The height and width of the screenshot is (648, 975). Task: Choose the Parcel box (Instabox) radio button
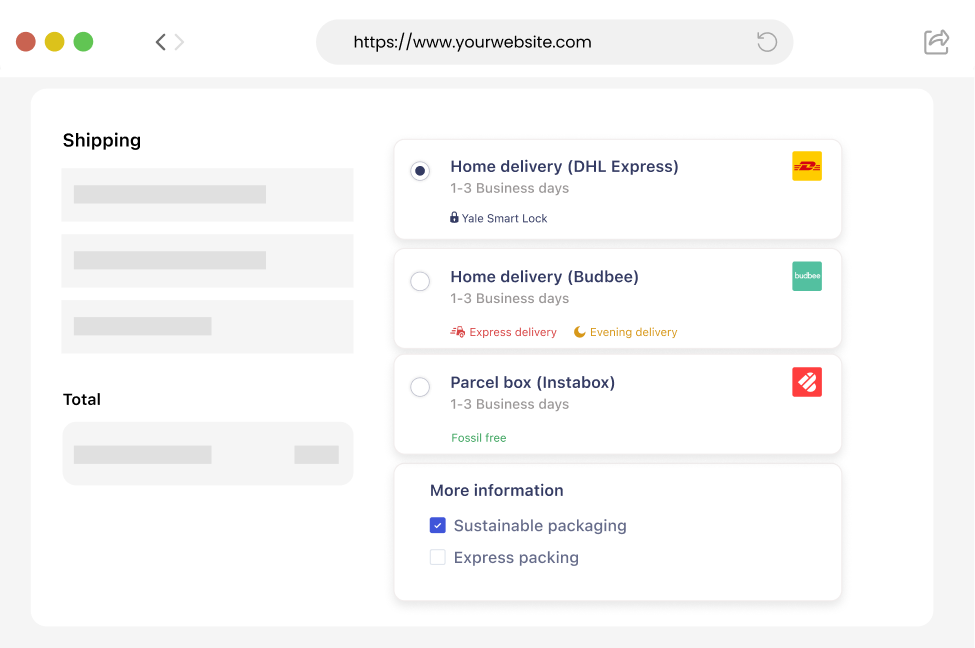click(420, 387)
